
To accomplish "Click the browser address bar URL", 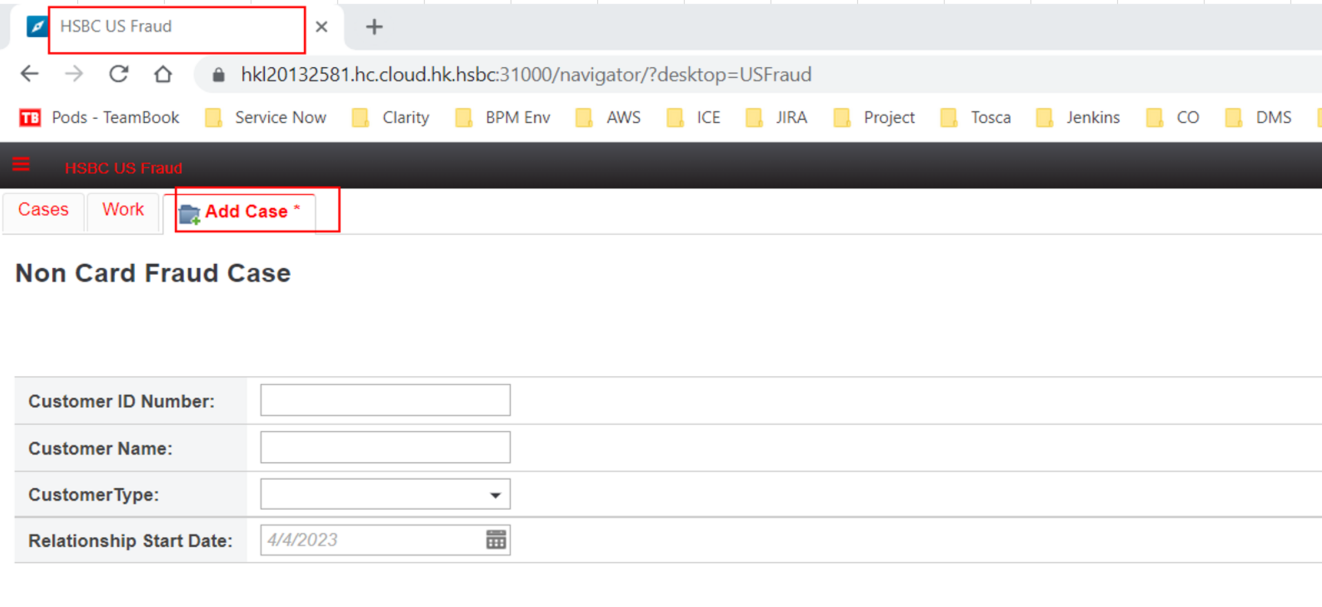I will click(526, 75).
